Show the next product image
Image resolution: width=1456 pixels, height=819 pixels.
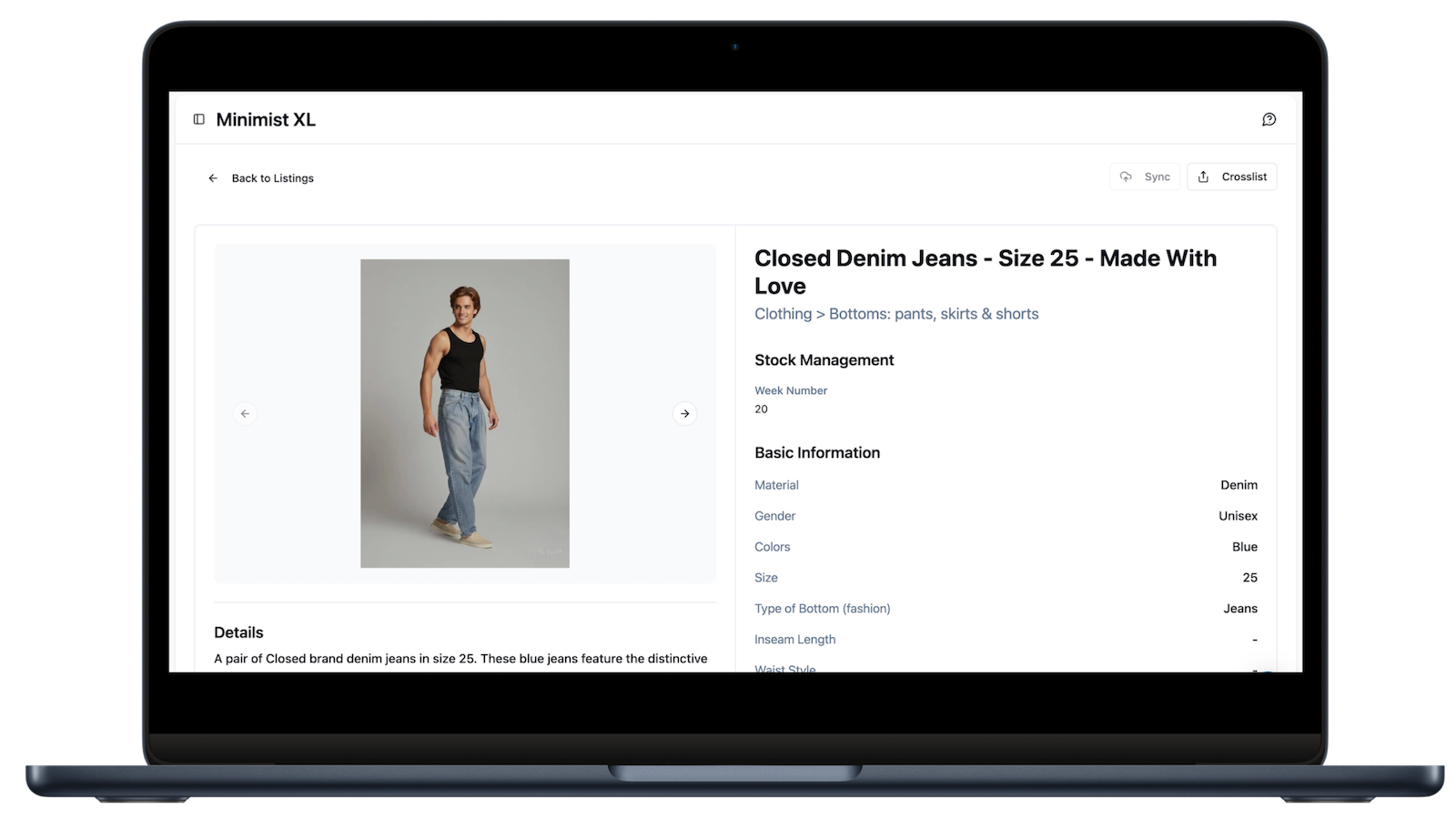pos(685,413)
